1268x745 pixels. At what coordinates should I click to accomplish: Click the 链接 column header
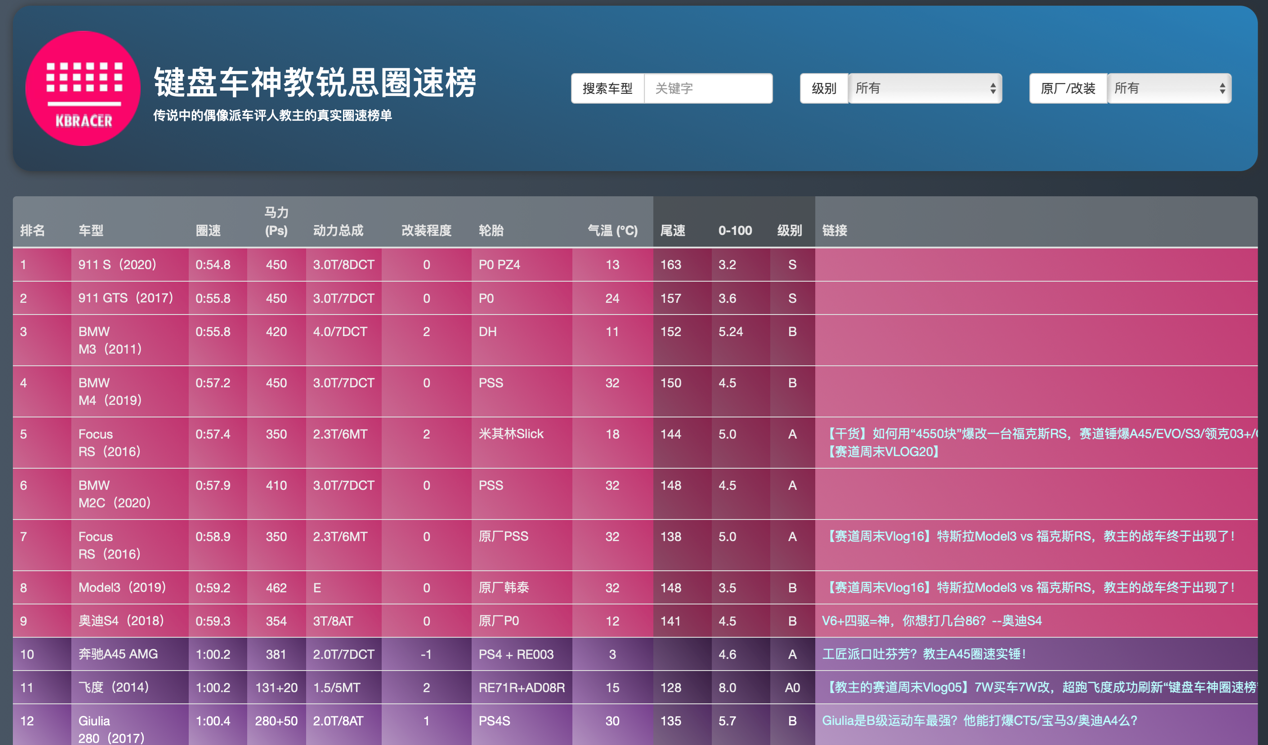(835, 230)
